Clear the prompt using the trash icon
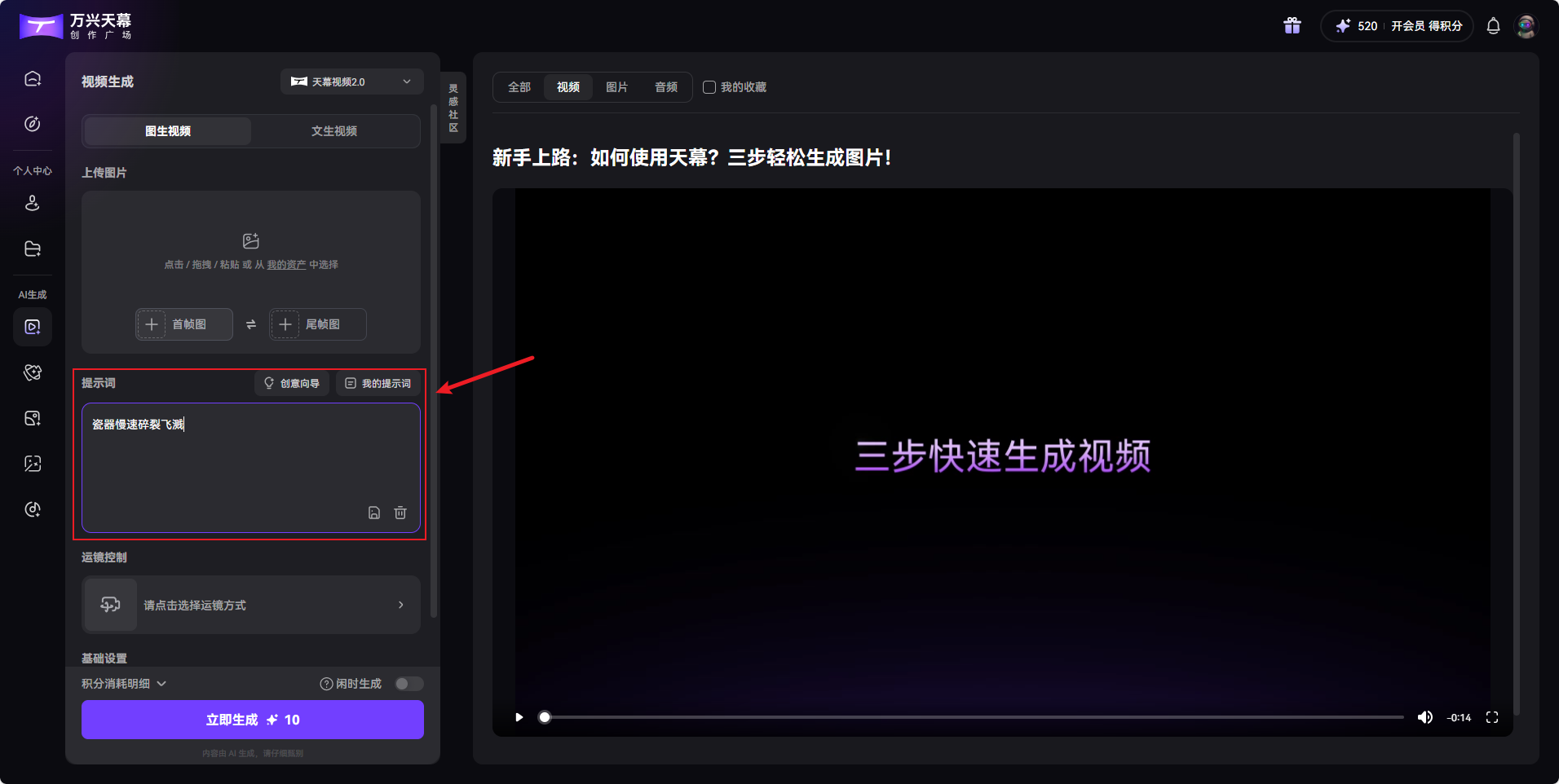This screenshot has height=784, width=1559. (400, 513)
